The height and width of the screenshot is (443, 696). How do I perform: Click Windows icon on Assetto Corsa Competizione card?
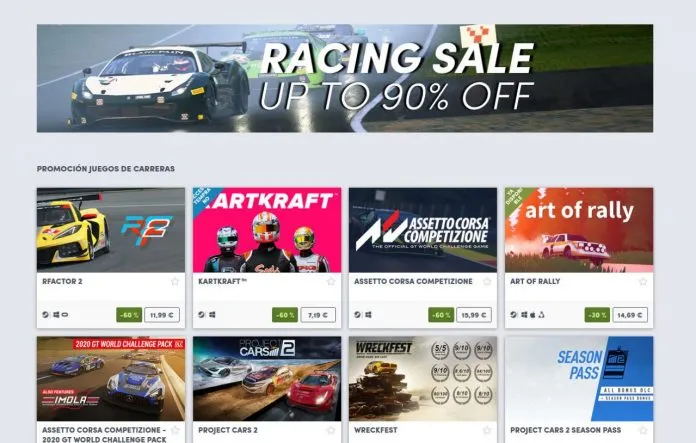[368, 315]
